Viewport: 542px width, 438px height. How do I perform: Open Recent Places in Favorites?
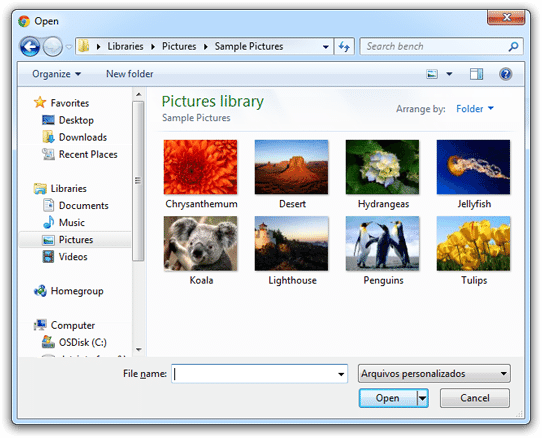click(88, 155)
